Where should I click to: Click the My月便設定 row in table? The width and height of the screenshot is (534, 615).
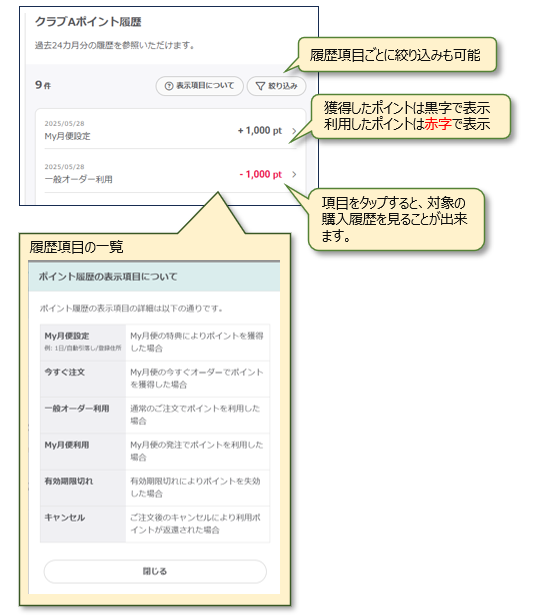[155, 342]
